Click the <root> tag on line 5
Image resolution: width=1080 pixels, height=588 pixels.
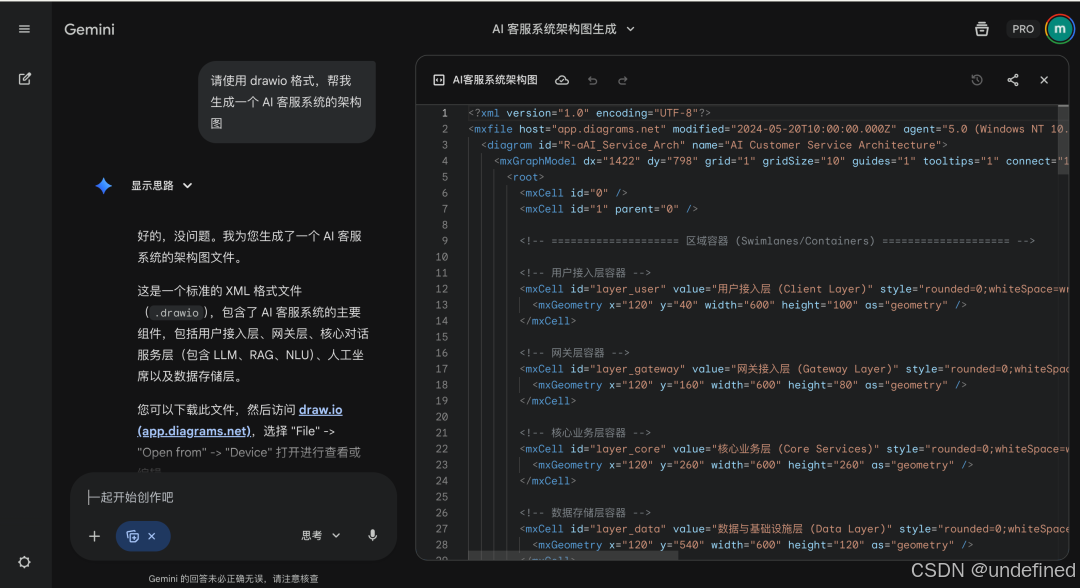pyautogui.click(x=525, y=177)
